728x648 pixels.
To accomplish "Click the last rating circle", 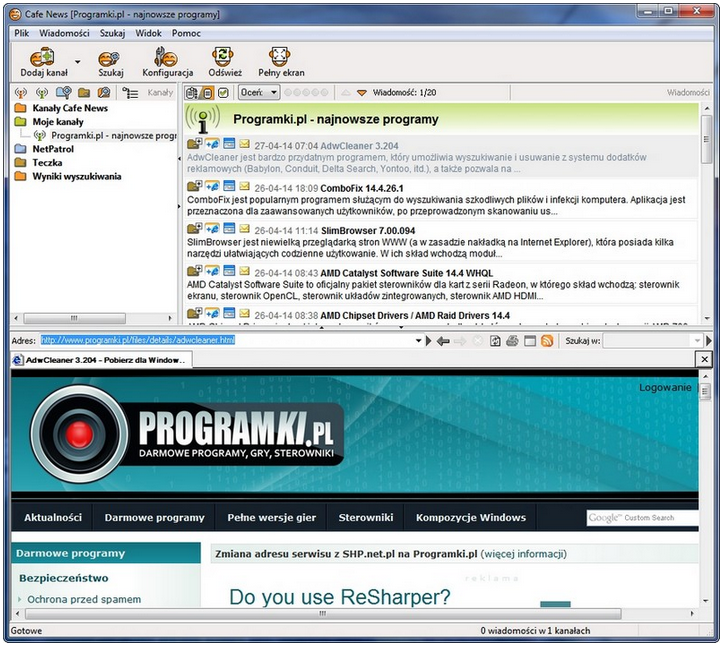I will tap(324, 92).
